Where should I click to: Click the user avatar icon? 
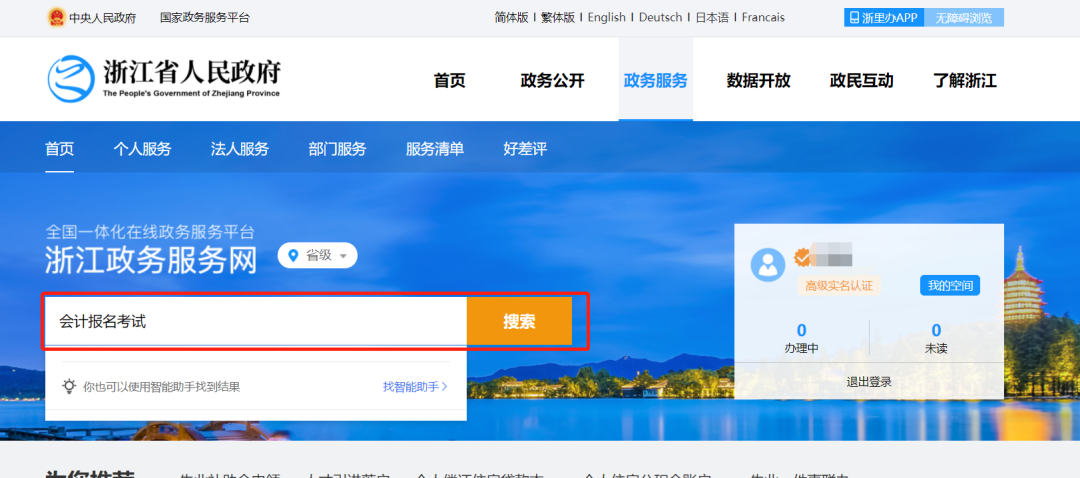point(768,264)
